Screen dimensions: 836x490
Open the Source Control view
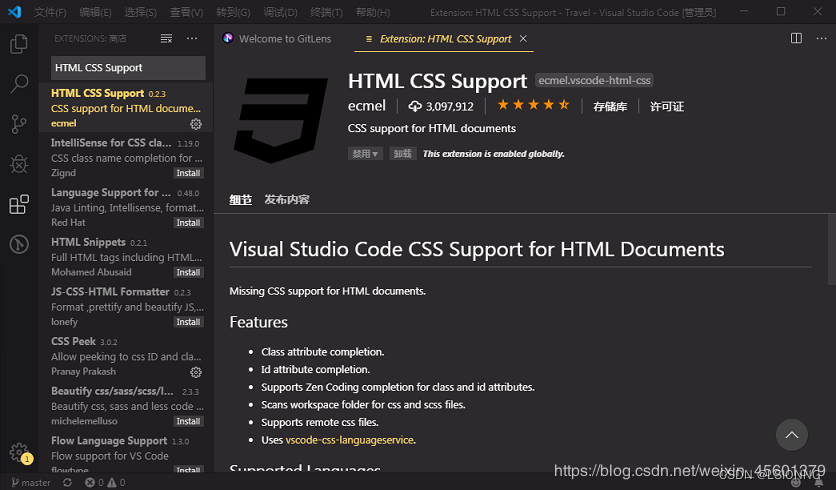click(x=19, y=124)
